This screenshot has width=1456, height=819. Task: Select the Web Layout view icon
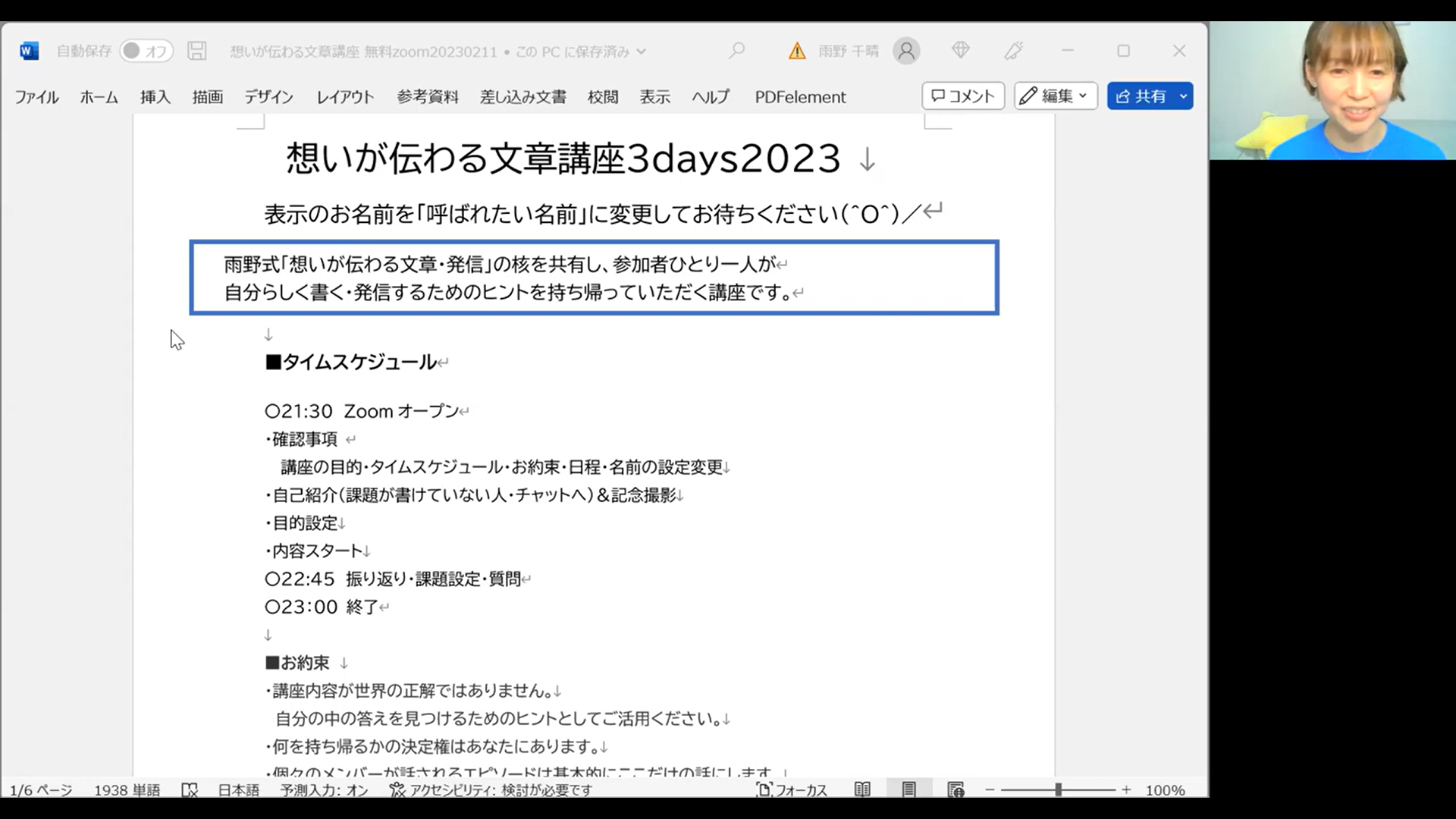955,789
